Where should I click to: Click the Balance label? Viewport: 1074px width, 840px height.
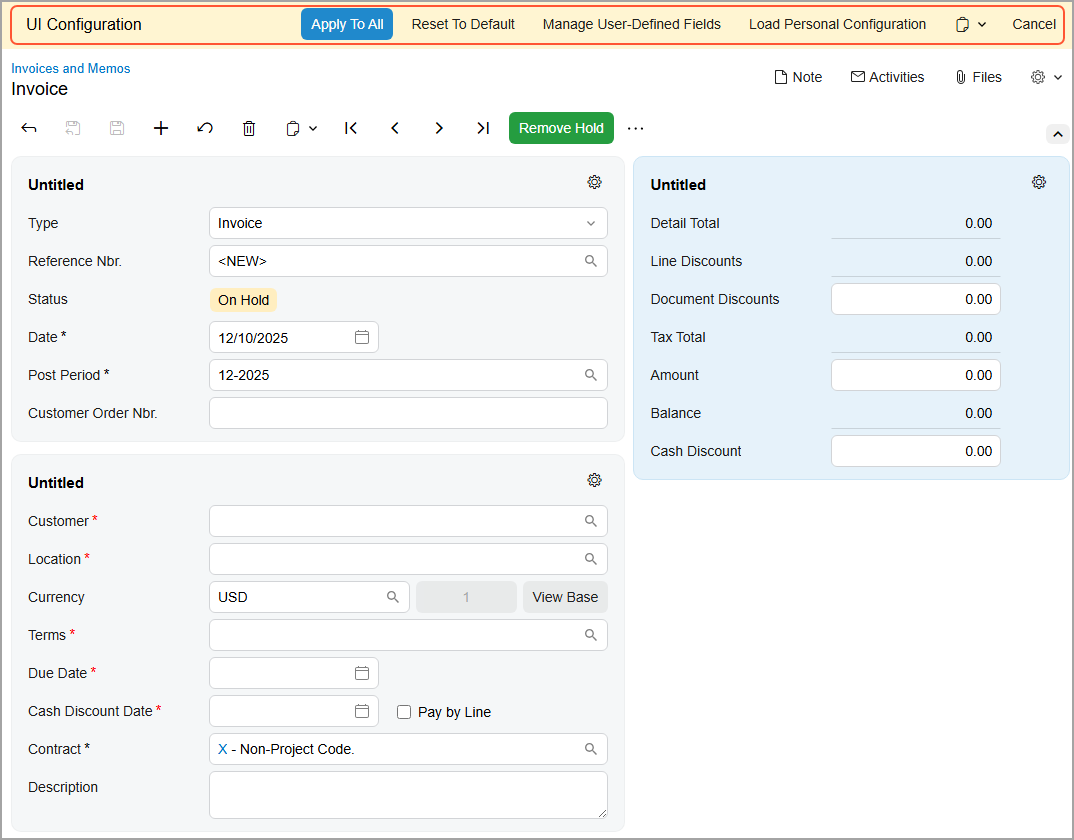[x=676, y=413]
